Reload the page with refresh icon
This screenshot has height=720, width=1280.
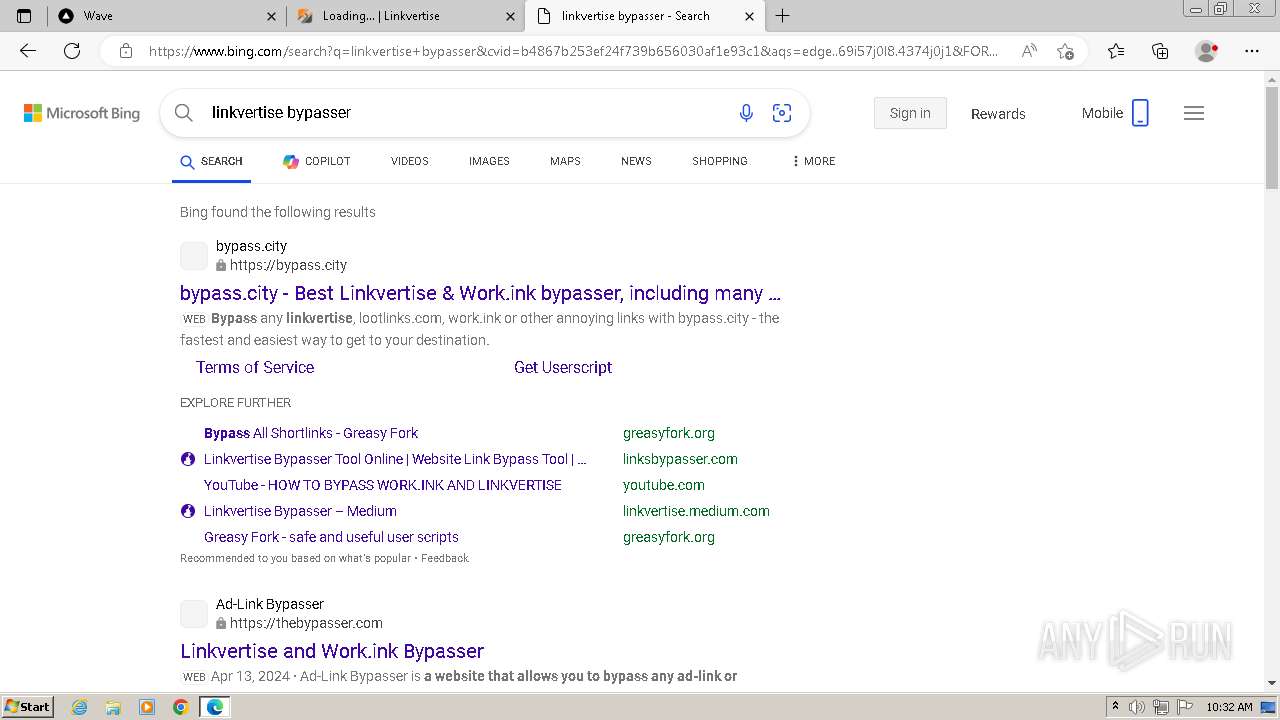pos(72,51)
